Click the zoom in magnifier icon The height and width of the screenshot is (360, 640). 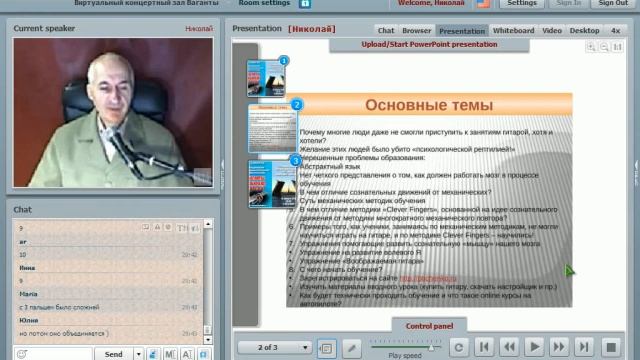591,47
